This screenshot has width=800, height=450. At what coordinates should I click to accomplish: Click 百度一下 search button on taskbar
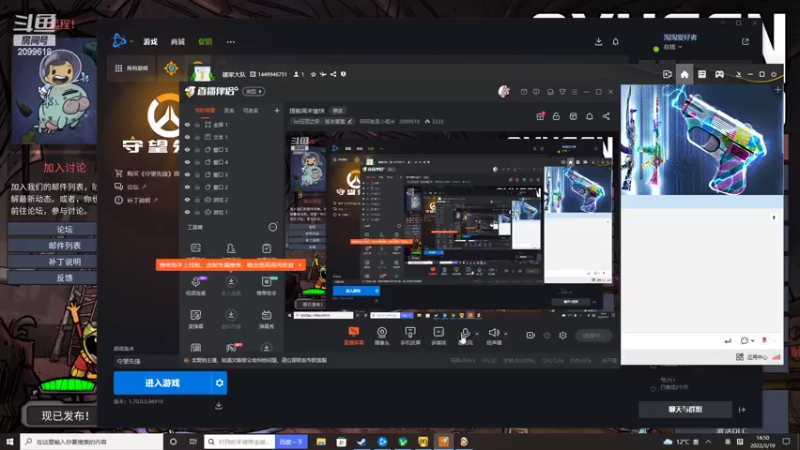(x=291, y=441)
